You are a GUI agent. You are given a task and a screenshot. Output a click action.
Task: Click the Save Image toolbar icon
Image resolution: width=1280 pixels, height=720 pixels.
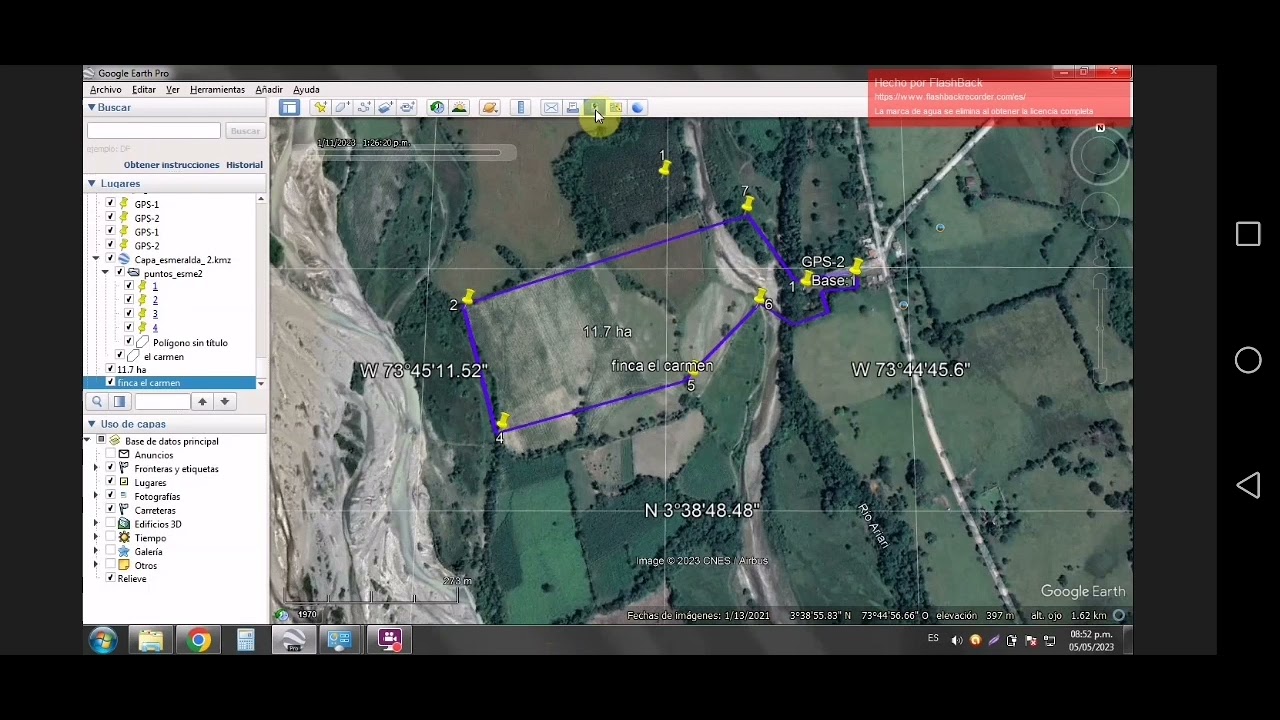point(594,108)
